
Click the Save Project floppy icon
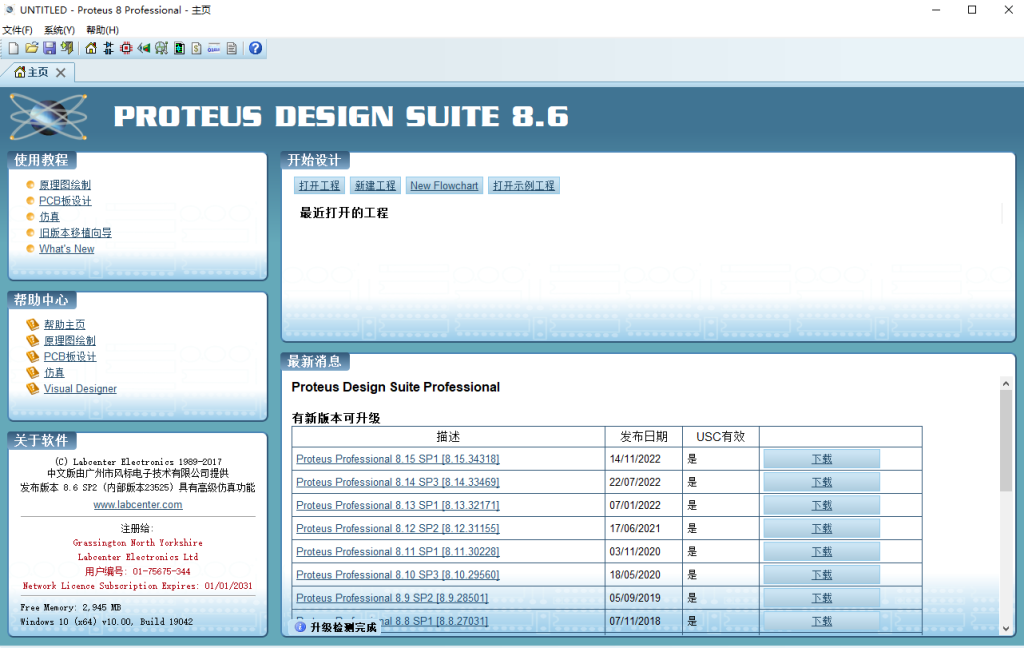click(x=49, y=48)
